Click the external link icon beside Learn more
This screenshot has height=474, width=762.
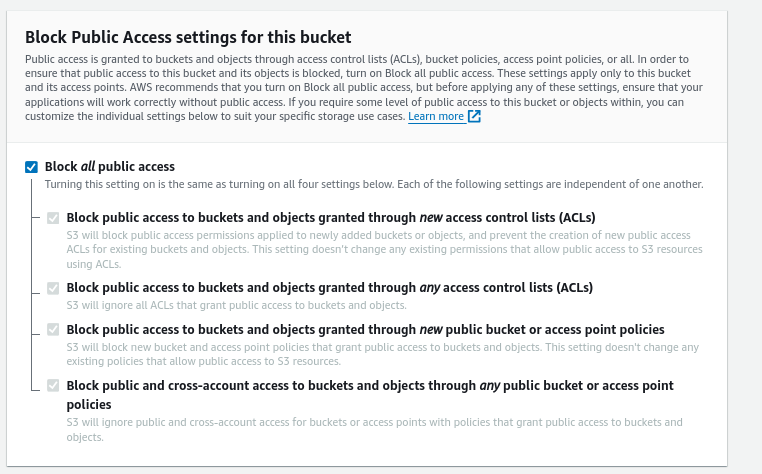tap(475, 117)
